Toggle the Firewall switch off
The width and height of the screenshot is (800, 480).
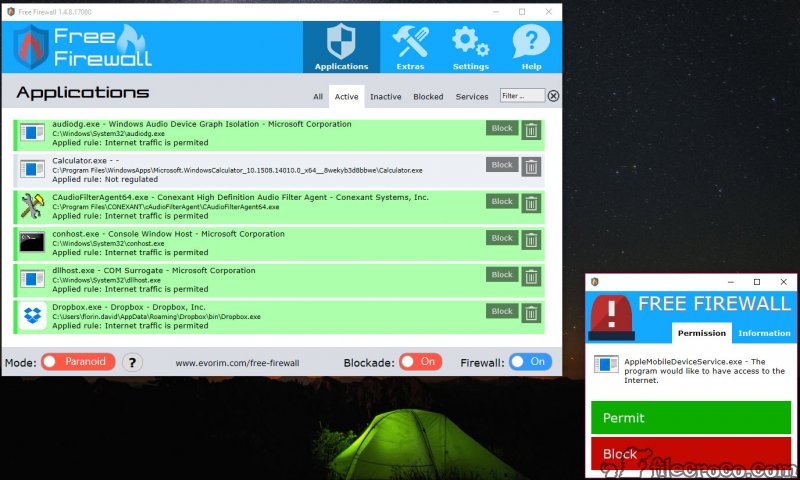tap(530, 362)
